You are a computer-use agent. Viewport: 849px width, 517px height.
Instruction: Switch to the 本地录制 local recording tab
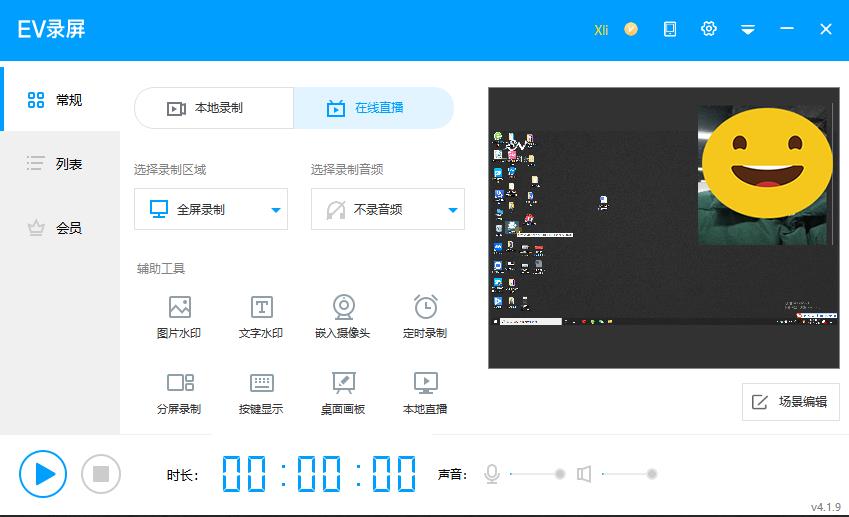[x=214, y=108]
